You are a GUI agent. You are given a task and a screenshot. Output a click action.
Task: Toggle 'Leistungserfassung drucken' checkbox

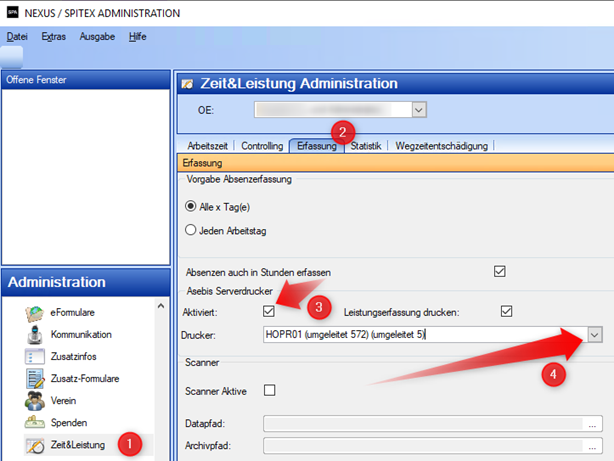[x=506, y=311]
